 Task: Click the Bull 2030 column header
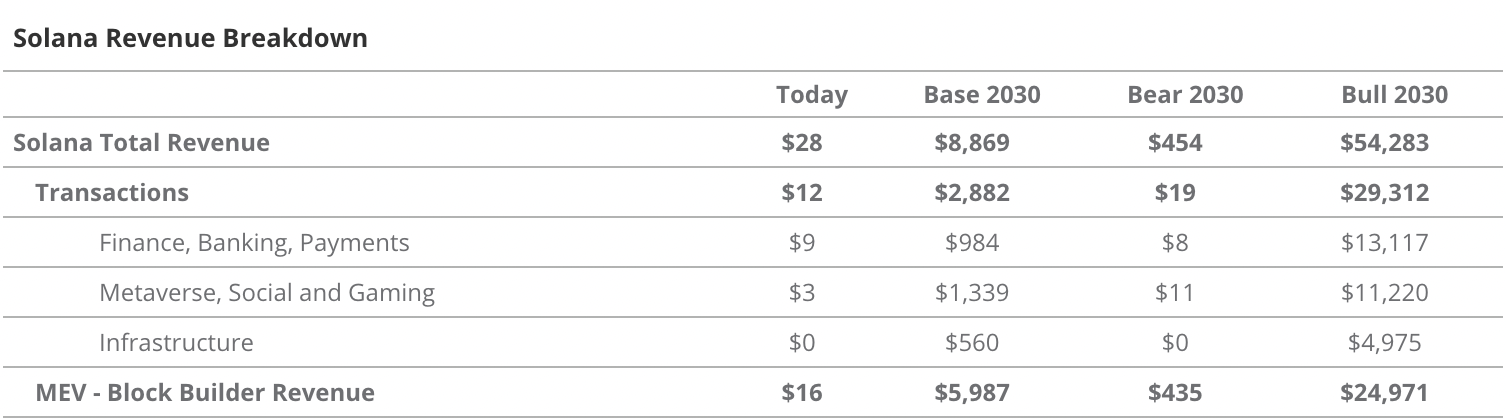coord(1393,95)
